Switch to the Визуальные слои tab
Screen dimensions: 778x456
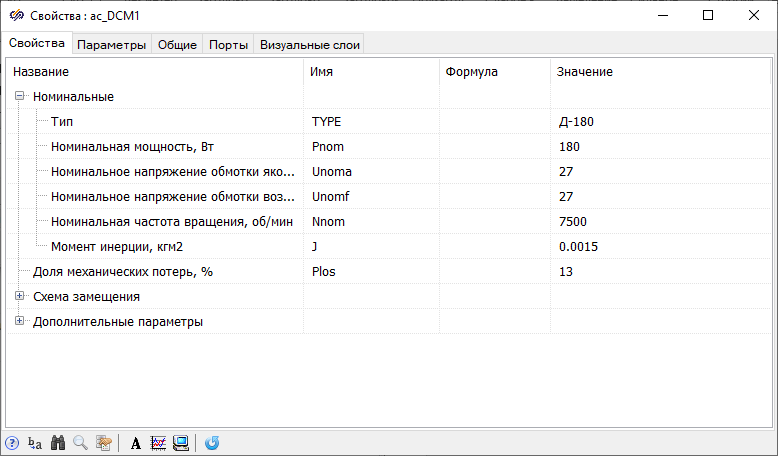(x=309, y=44)
